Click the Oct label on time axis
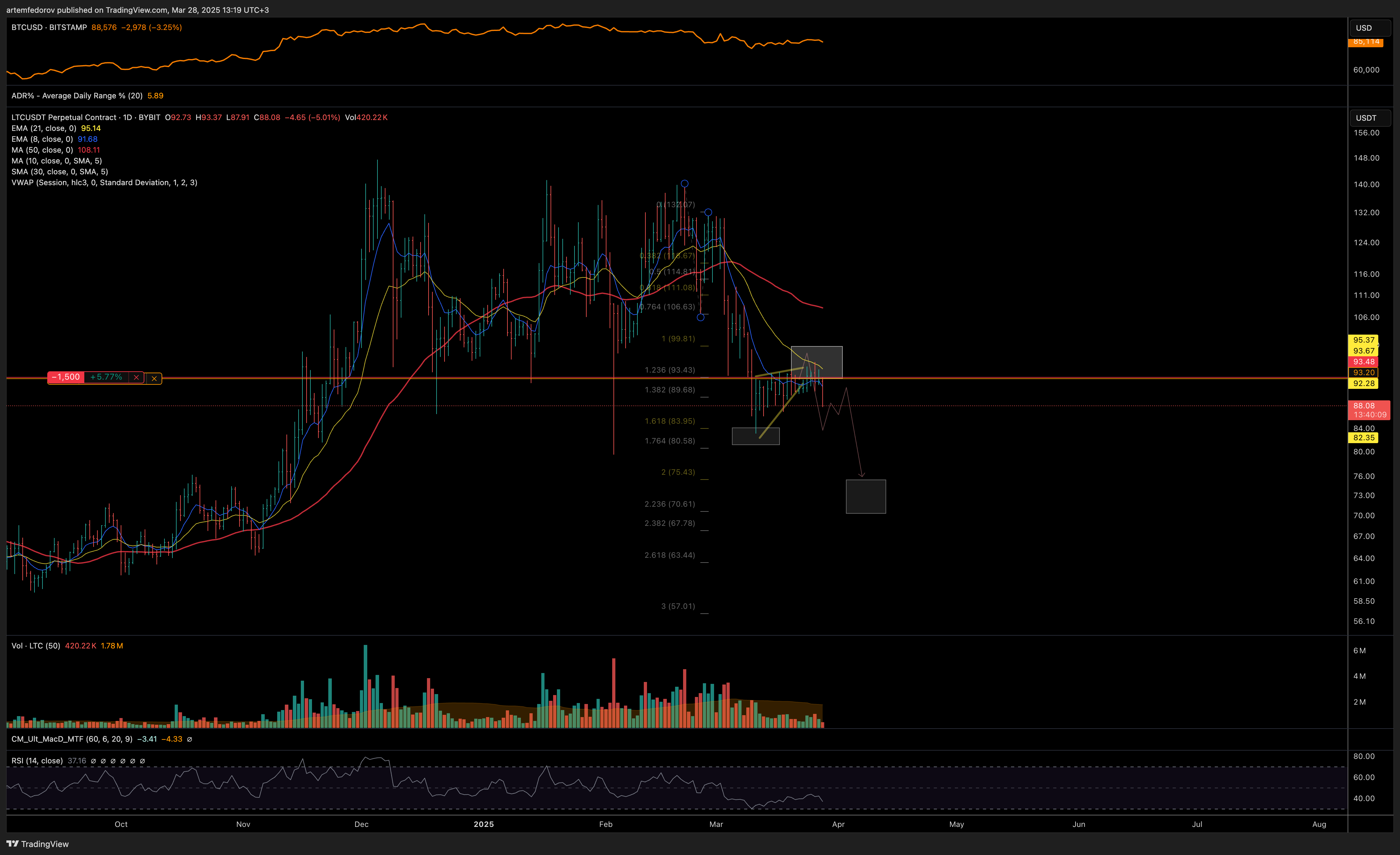The image size is (1400, 855). click(x=121, y=824)
